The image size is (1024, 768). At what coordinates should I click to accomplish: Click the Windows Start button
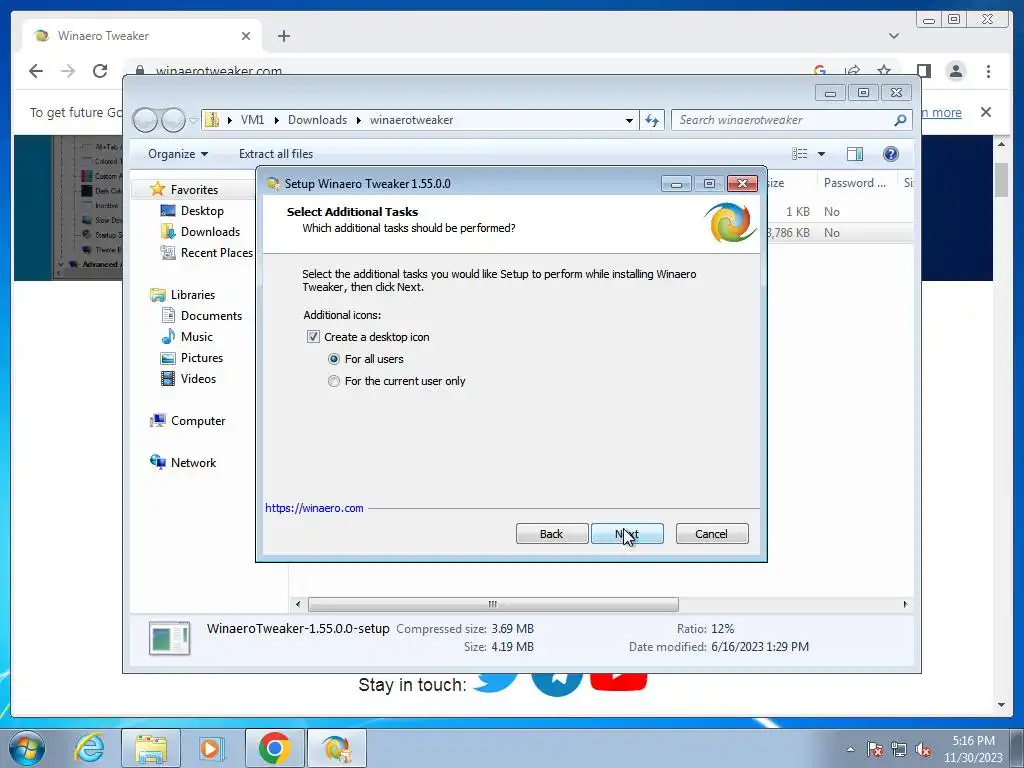click(26, 748)
